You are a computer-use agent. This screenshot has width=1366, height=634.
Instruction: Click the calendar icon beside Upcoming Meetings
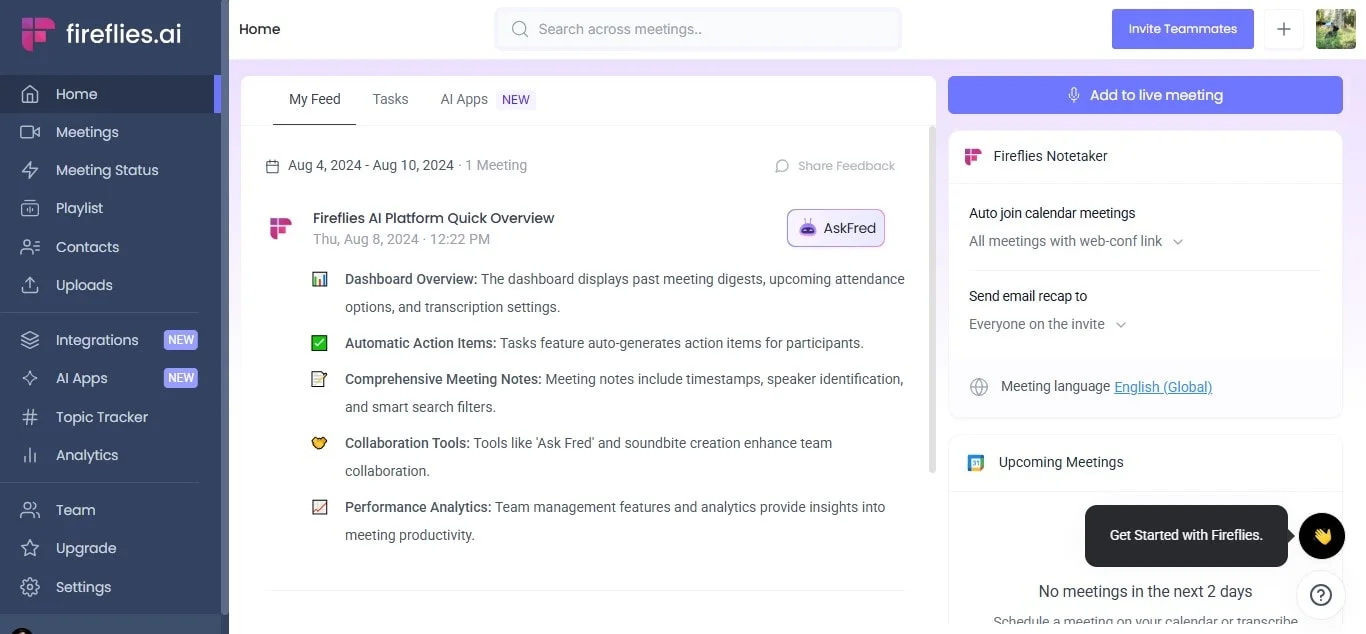[x=976, y=462]
